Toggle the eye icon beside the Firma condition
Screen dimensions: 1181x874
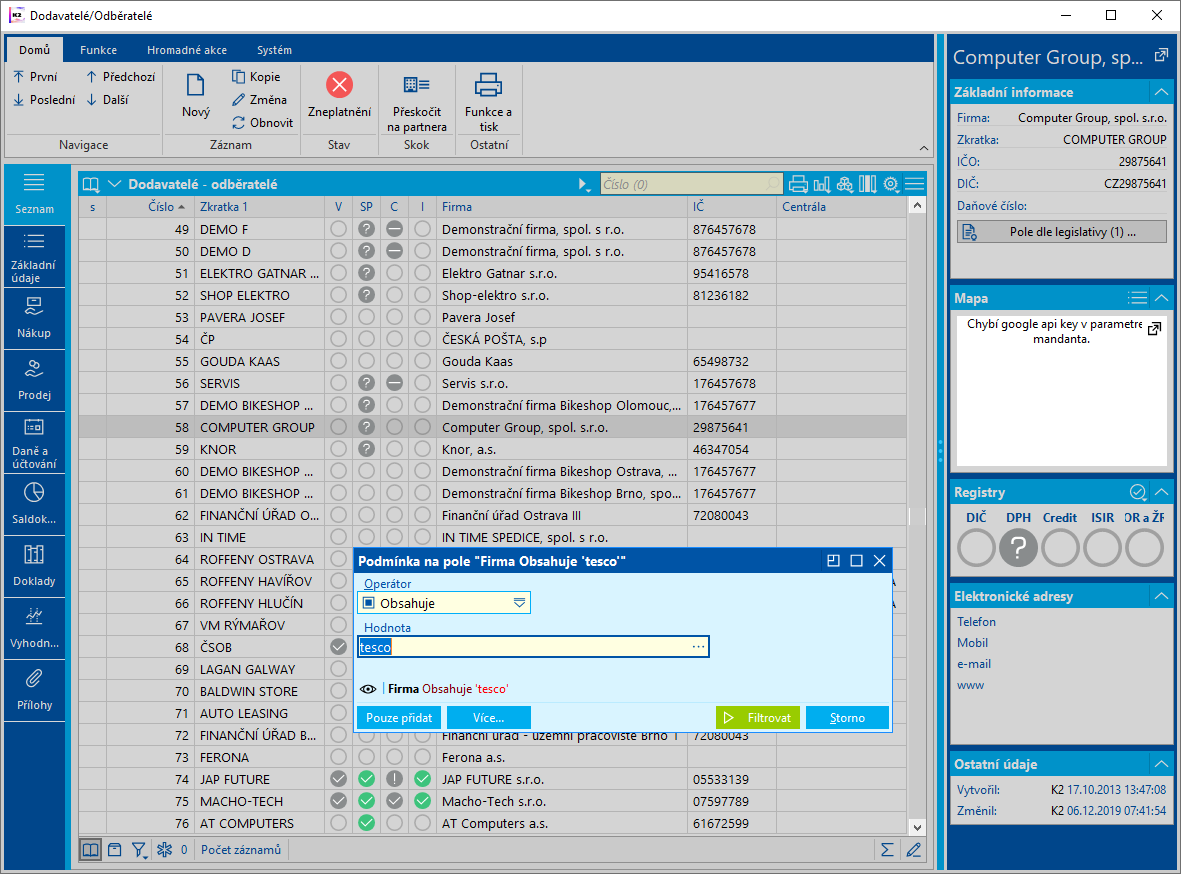[x=367, y=689]
